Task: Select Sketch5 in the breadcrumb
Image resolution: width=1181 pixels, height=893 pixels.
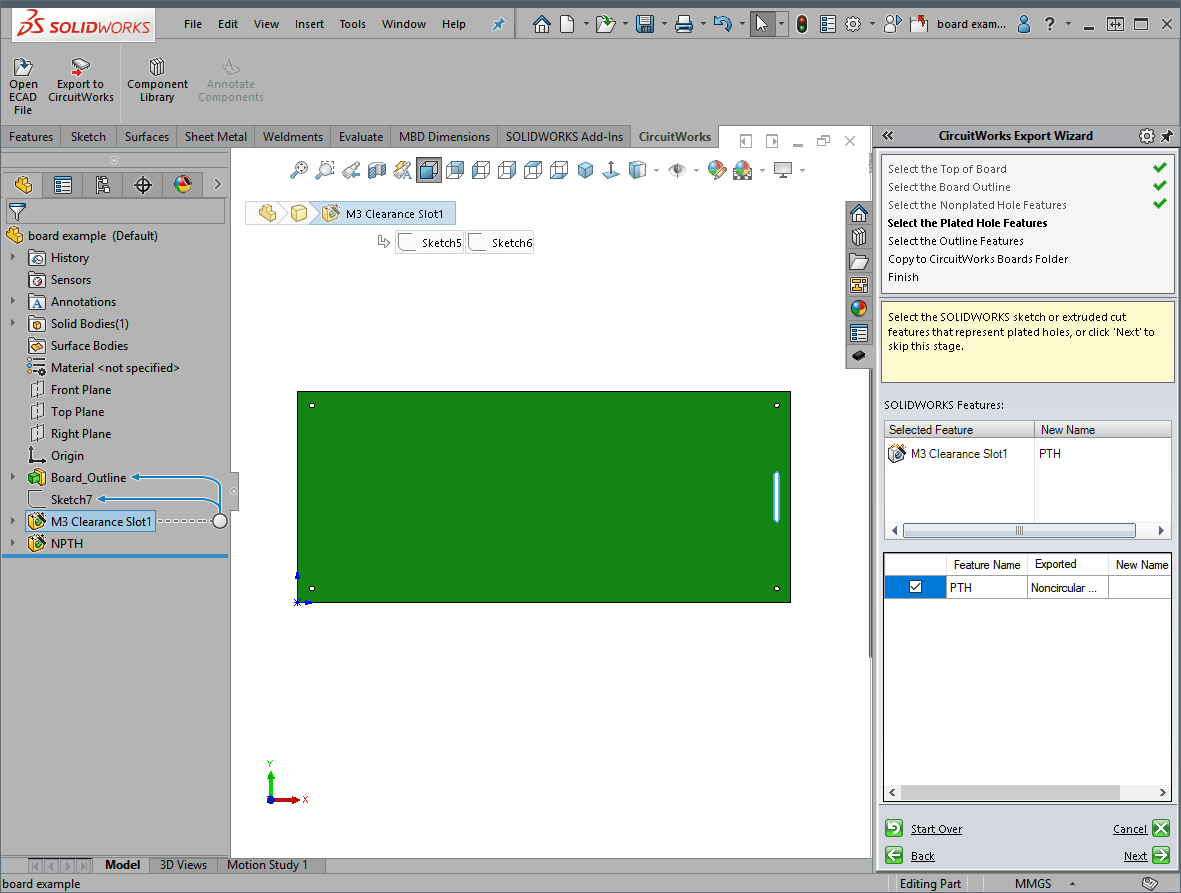Action: pos(429,242)
